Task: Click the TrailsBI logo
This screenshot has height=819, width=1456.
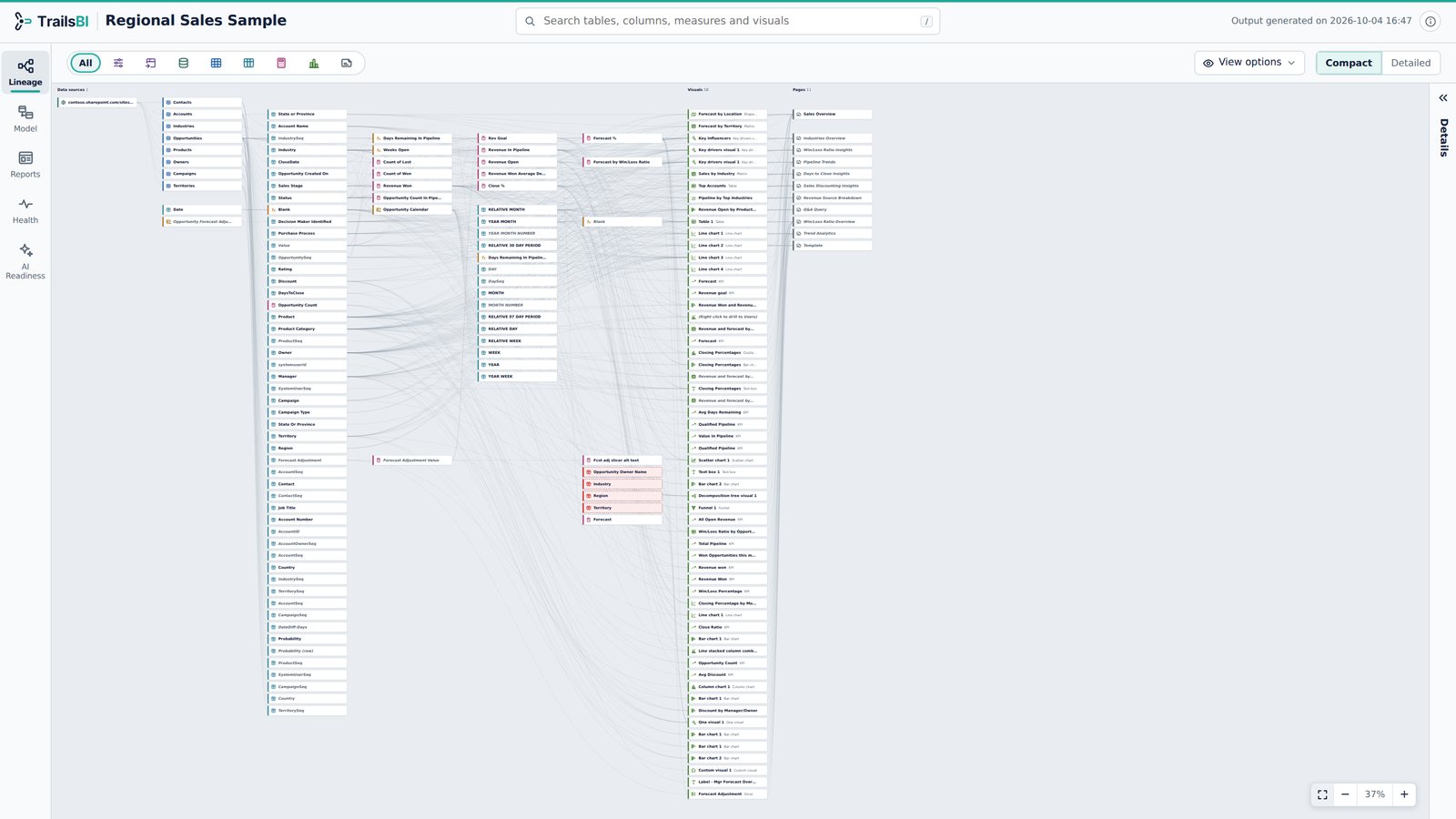Action: point(51,21)
